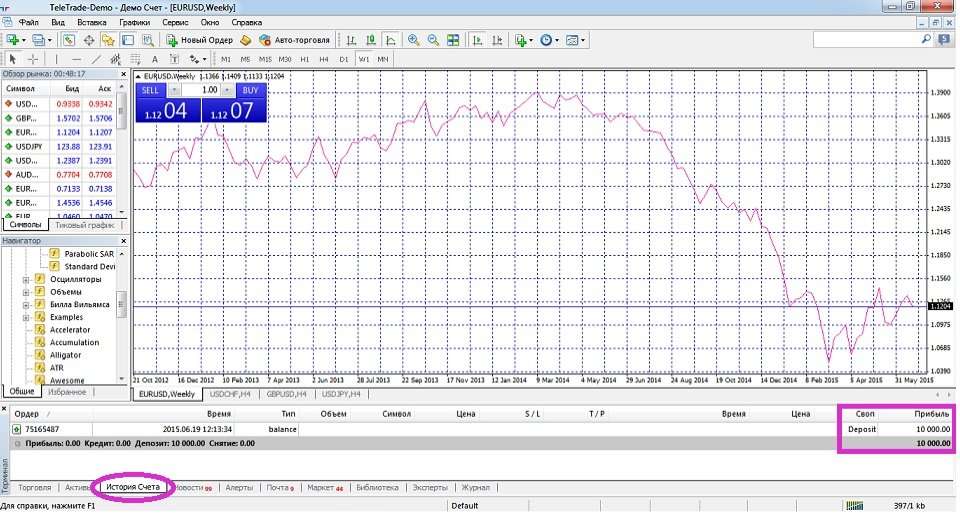Viewport: 960px width, 514px height.
Task: Set timeframe to M15
Action: coord(265,59)
